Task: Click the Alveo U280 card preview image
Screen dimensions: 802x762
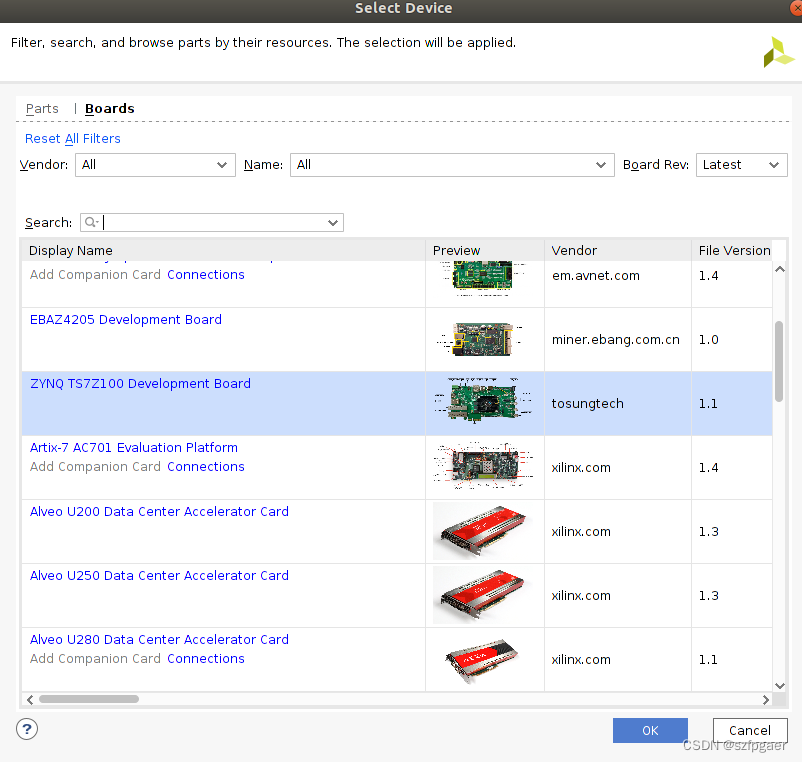Action: click(482, 660)
